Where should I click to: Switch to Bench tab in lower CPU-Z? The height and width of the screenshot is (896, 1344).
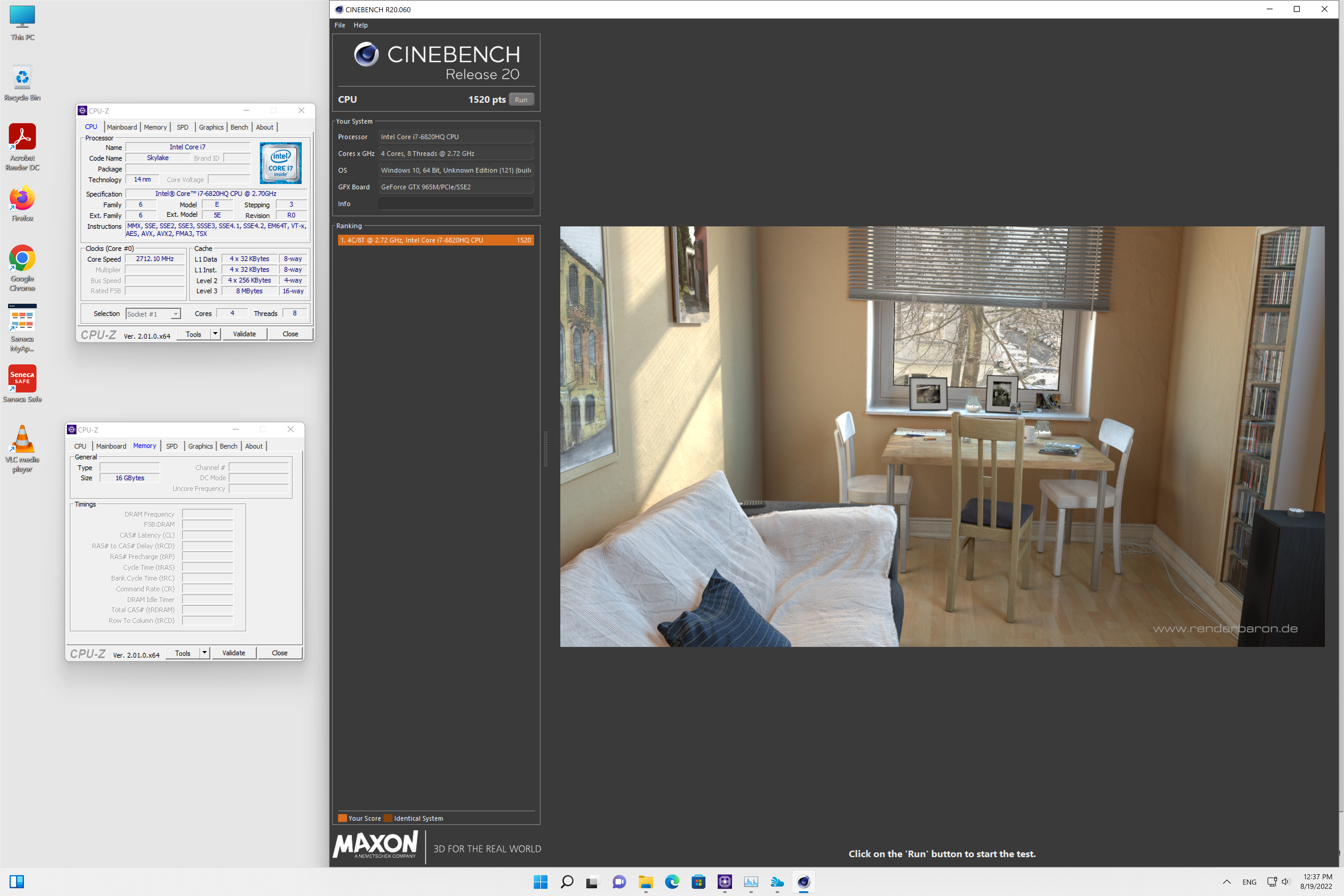tap(228, 446)
